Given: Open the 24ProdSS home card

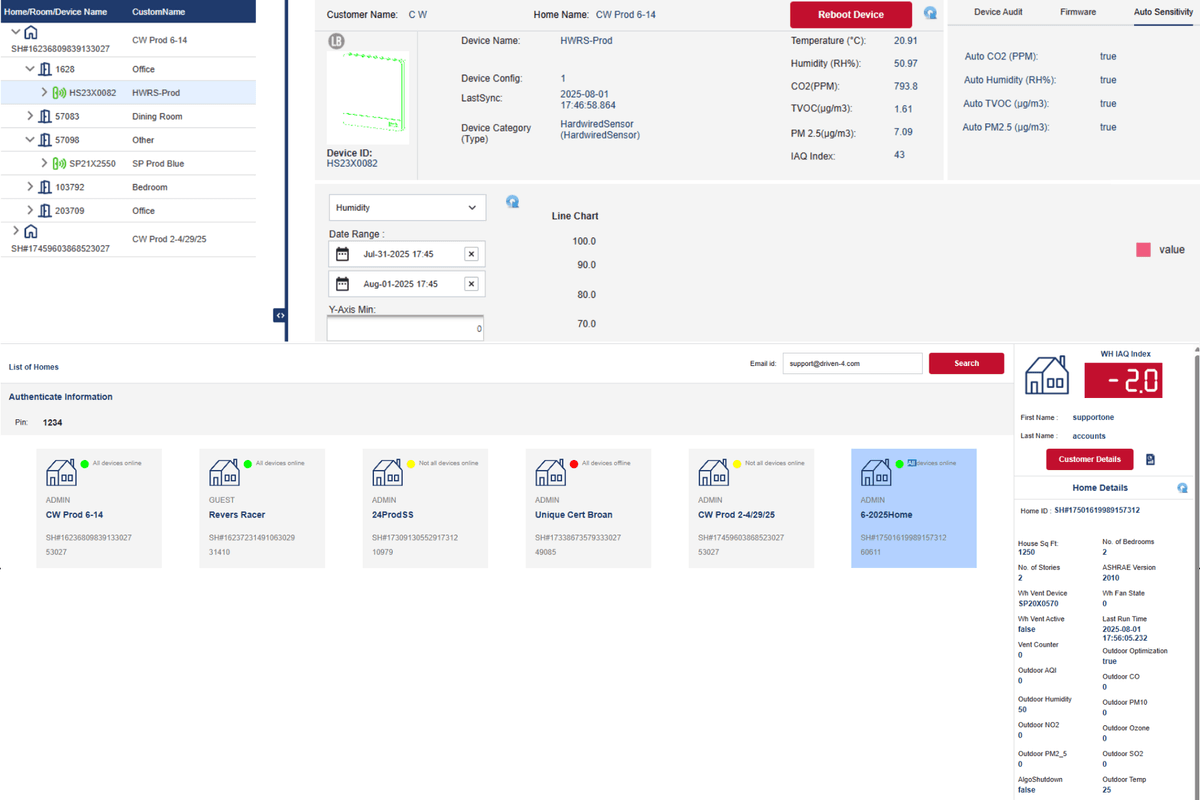Looking at the screenshot, I should (x=426, y=508).
